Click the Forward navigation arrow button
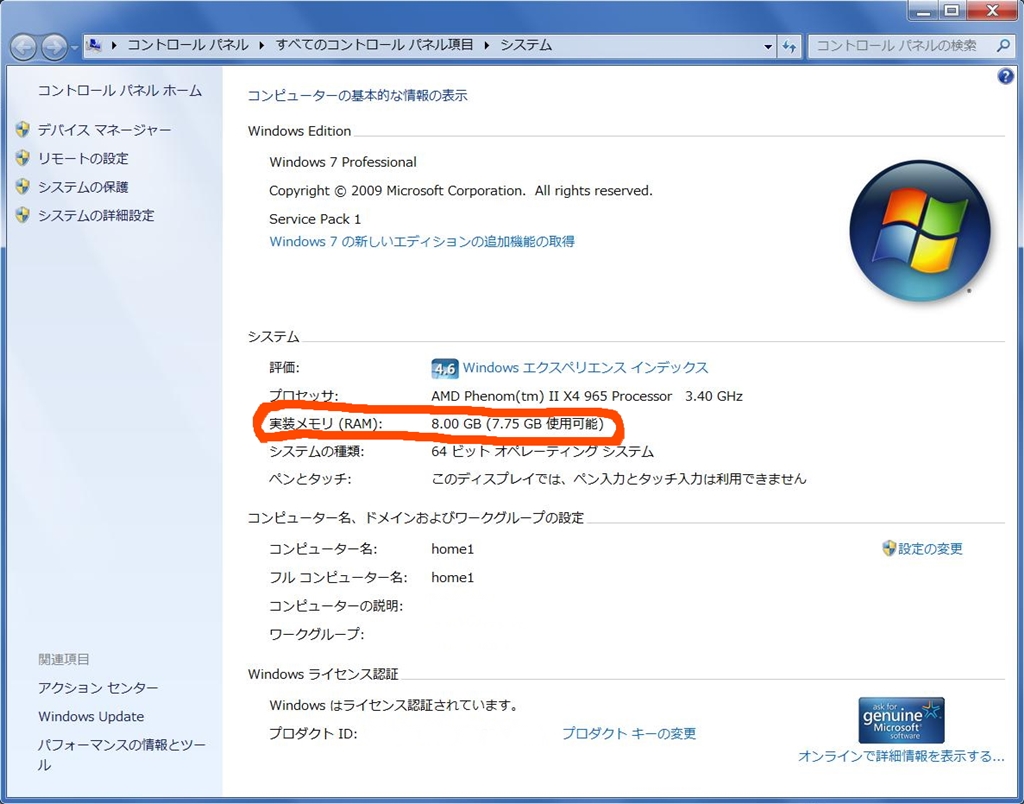The image size is (1024, 804). (55, 47)
